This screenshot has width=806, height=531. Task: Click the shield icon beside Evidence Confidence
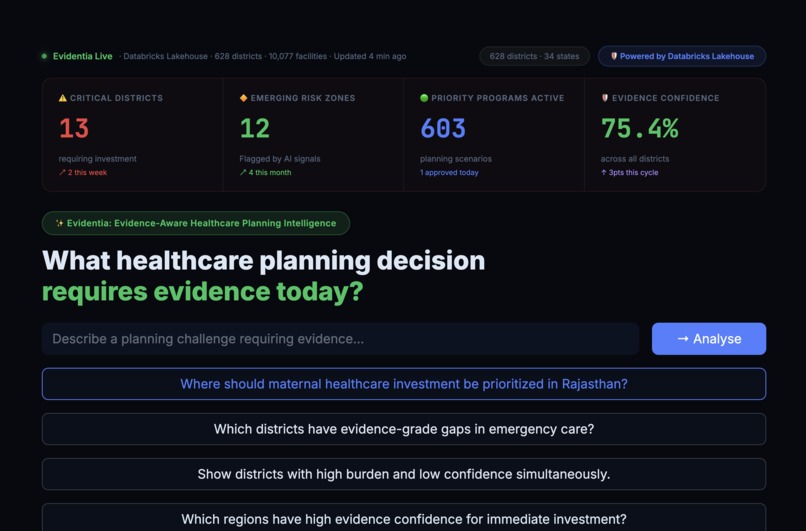(x=605, y=98)
